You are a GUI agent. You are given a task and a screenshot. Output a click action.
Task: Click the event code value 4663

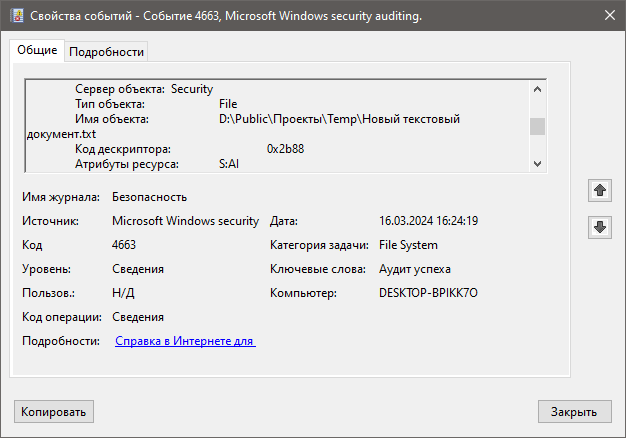[x=124, y=245]
